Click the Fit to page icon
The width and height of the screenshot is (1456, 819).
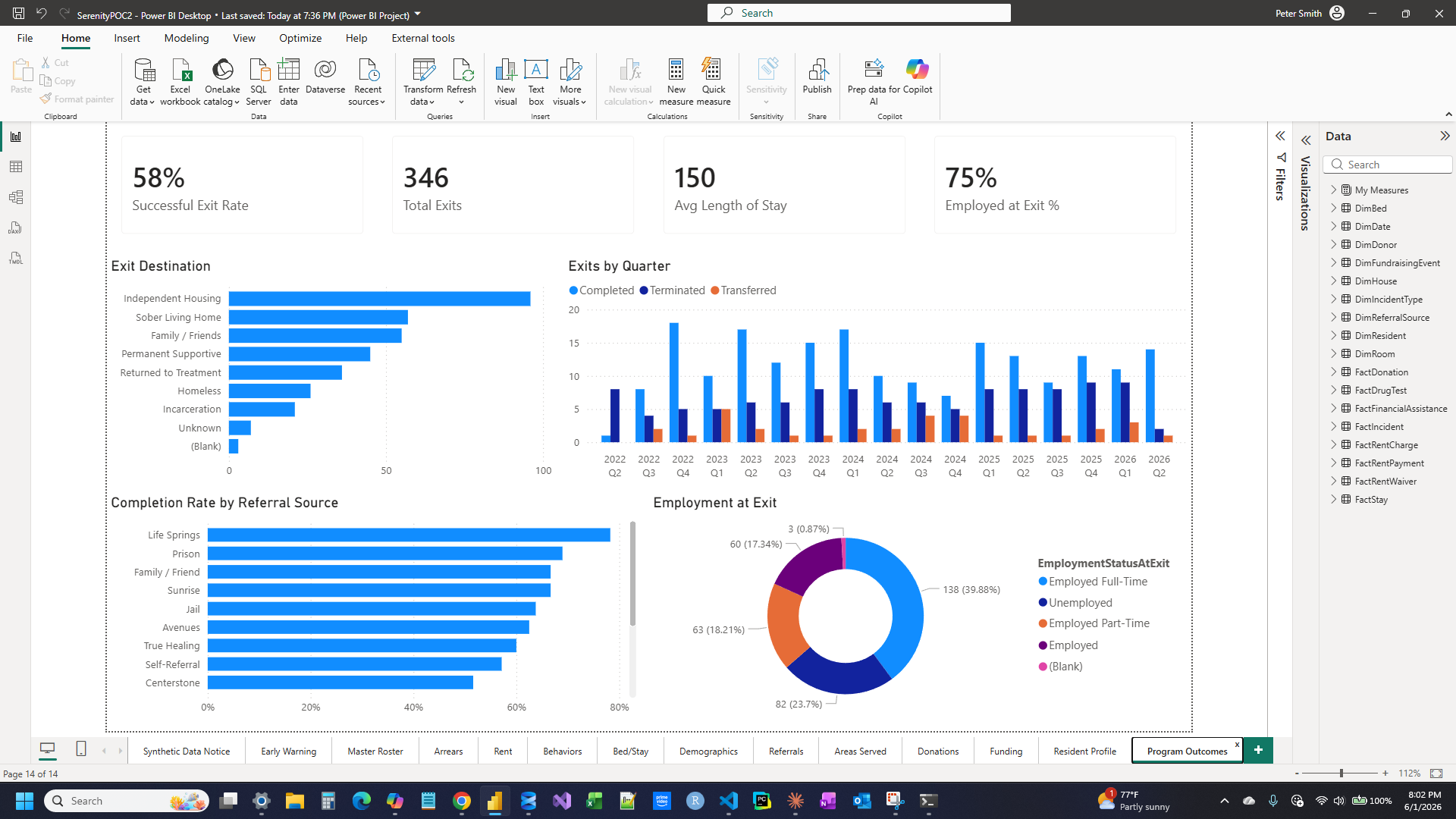(1436, 773)
